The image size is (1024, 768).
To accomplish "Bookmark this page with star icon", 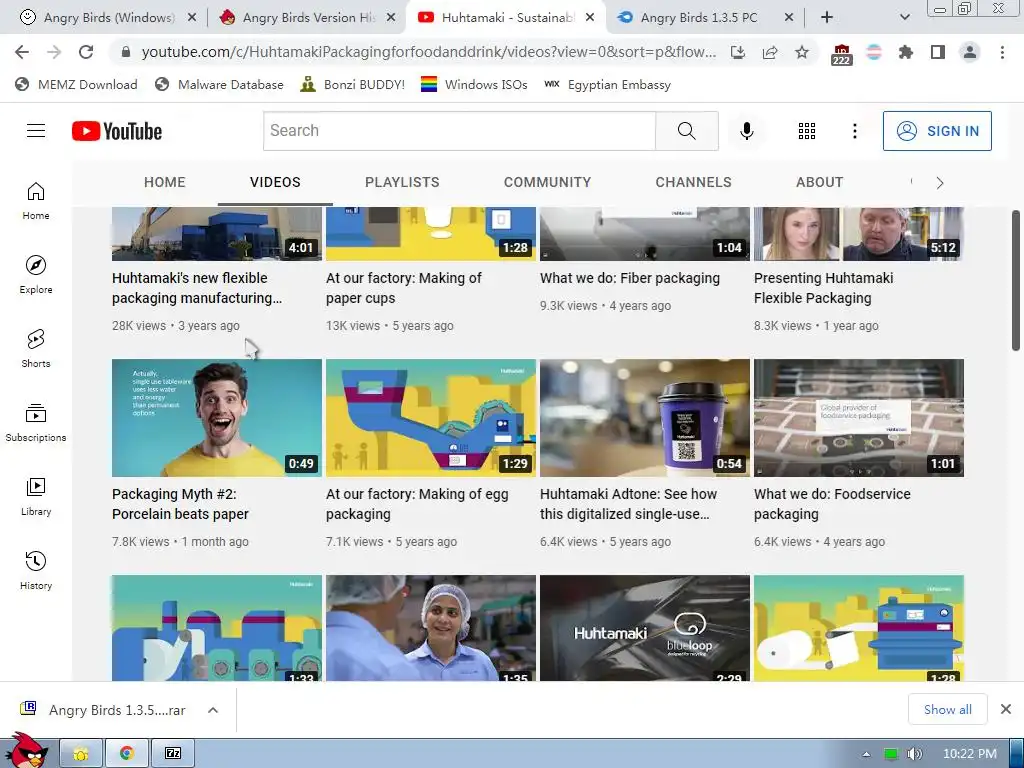I will click(x=802, y=52).
